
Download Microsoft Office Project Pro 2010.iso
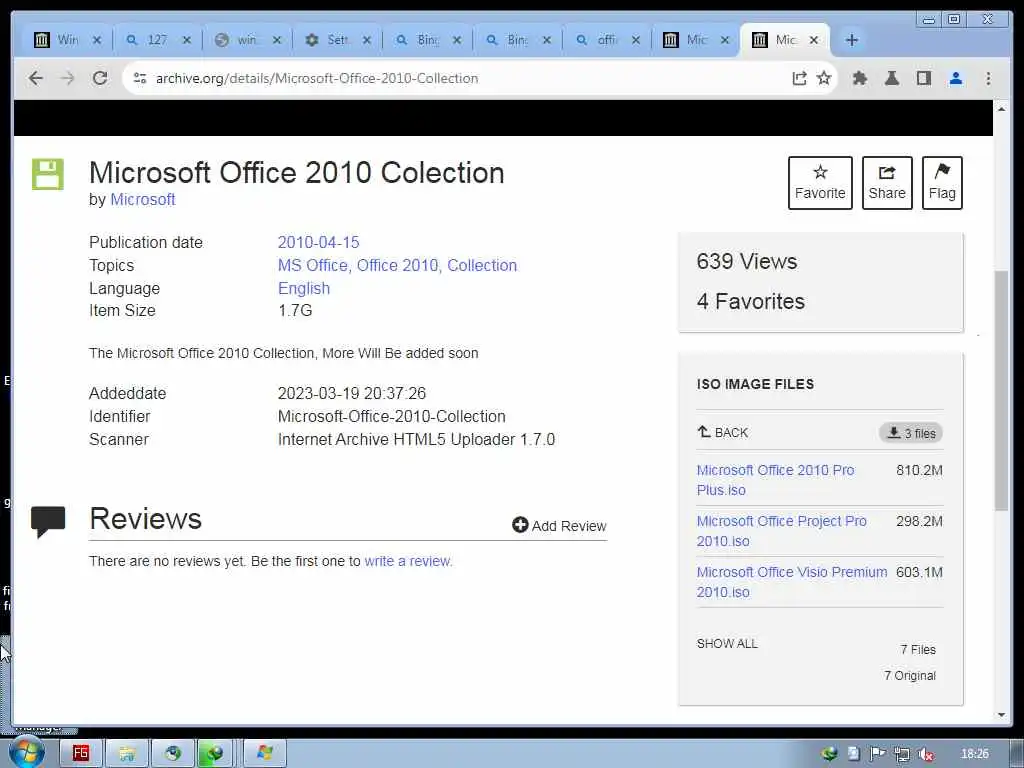click(x=781, y=531)
